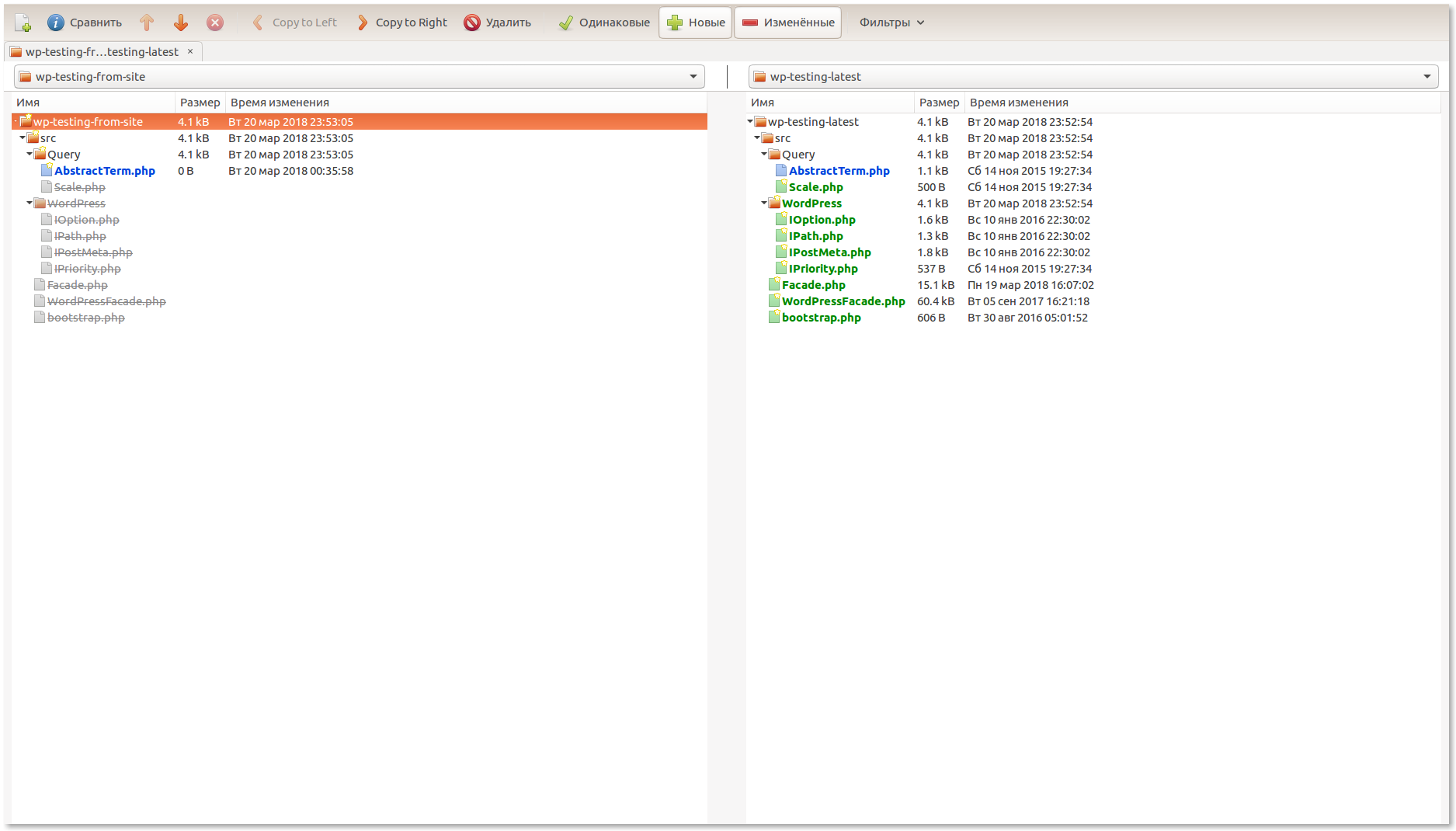
Task: Sort right pane by Время изменения column
Action: (1202, 103)
